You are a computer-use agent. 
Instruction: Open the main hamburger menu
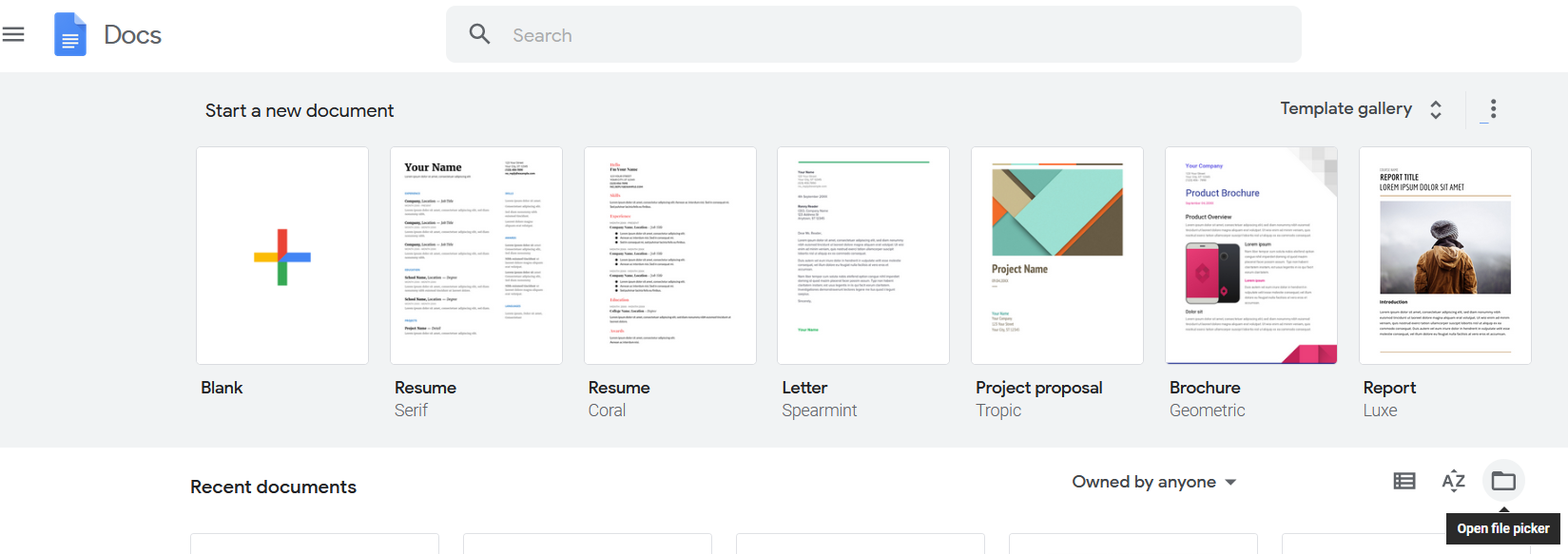(x=13, y=35)
